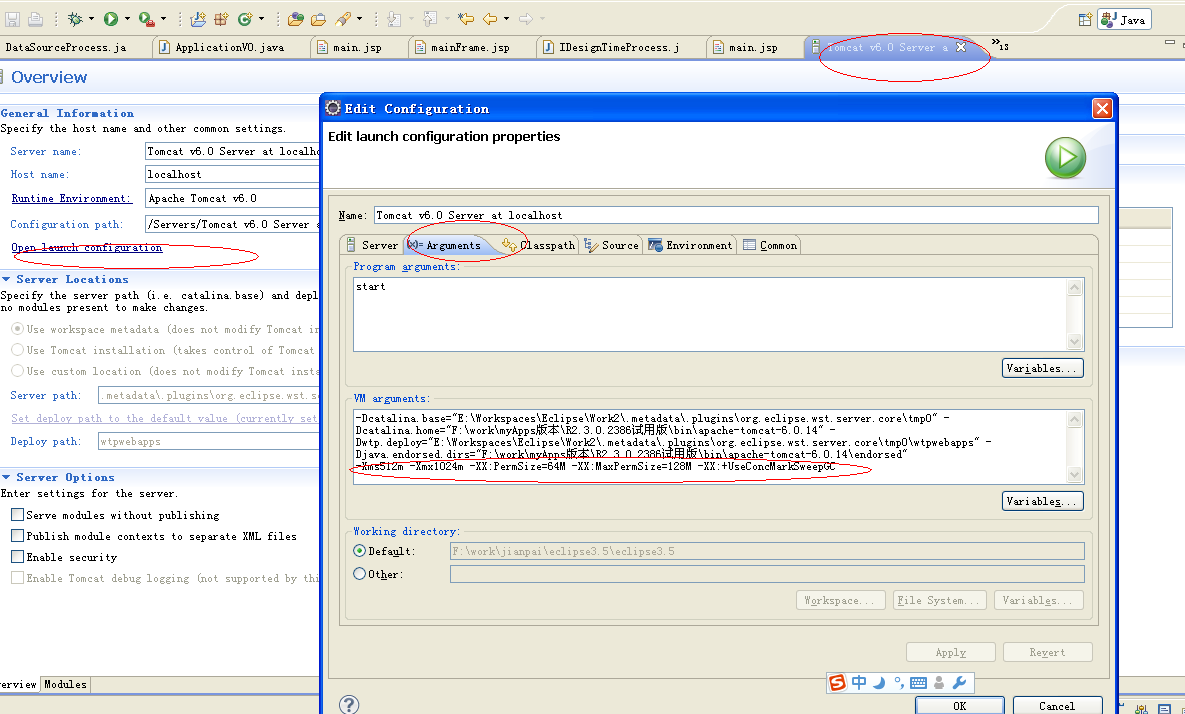Image resolution: width=1185 pixels, height=714 pixels.
Task: Click Variables button under VM arguments
Action: (1043, 501)
